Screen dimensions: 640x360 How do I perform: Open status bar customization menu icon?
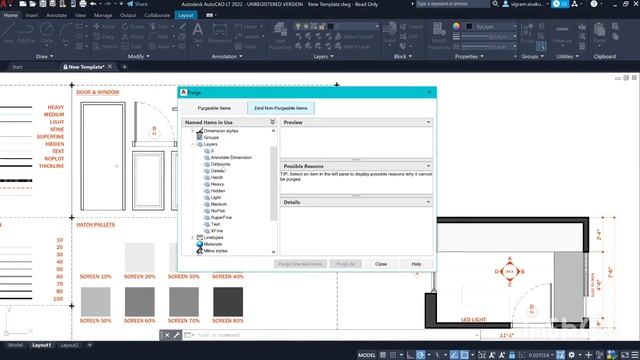635,355
